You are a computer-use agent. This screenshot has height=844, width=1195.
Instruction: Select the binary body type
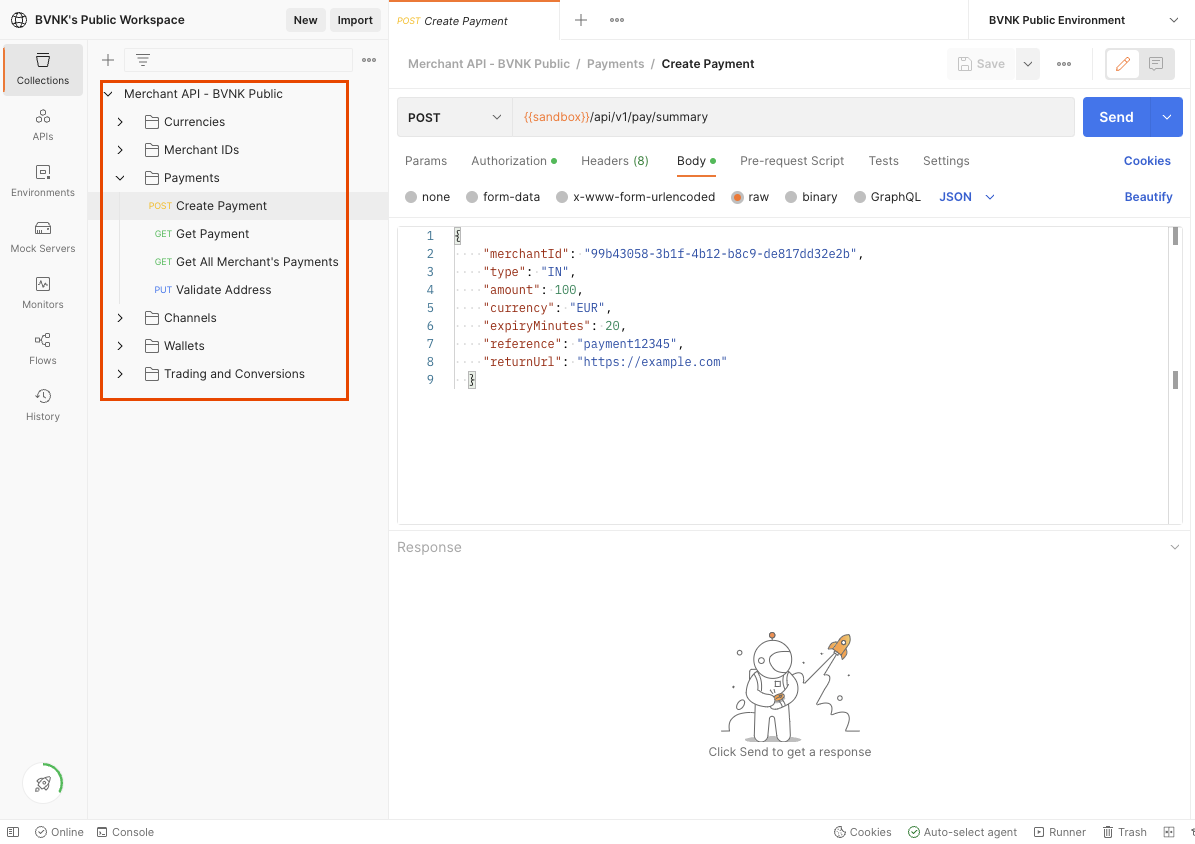tap(812, 197)
